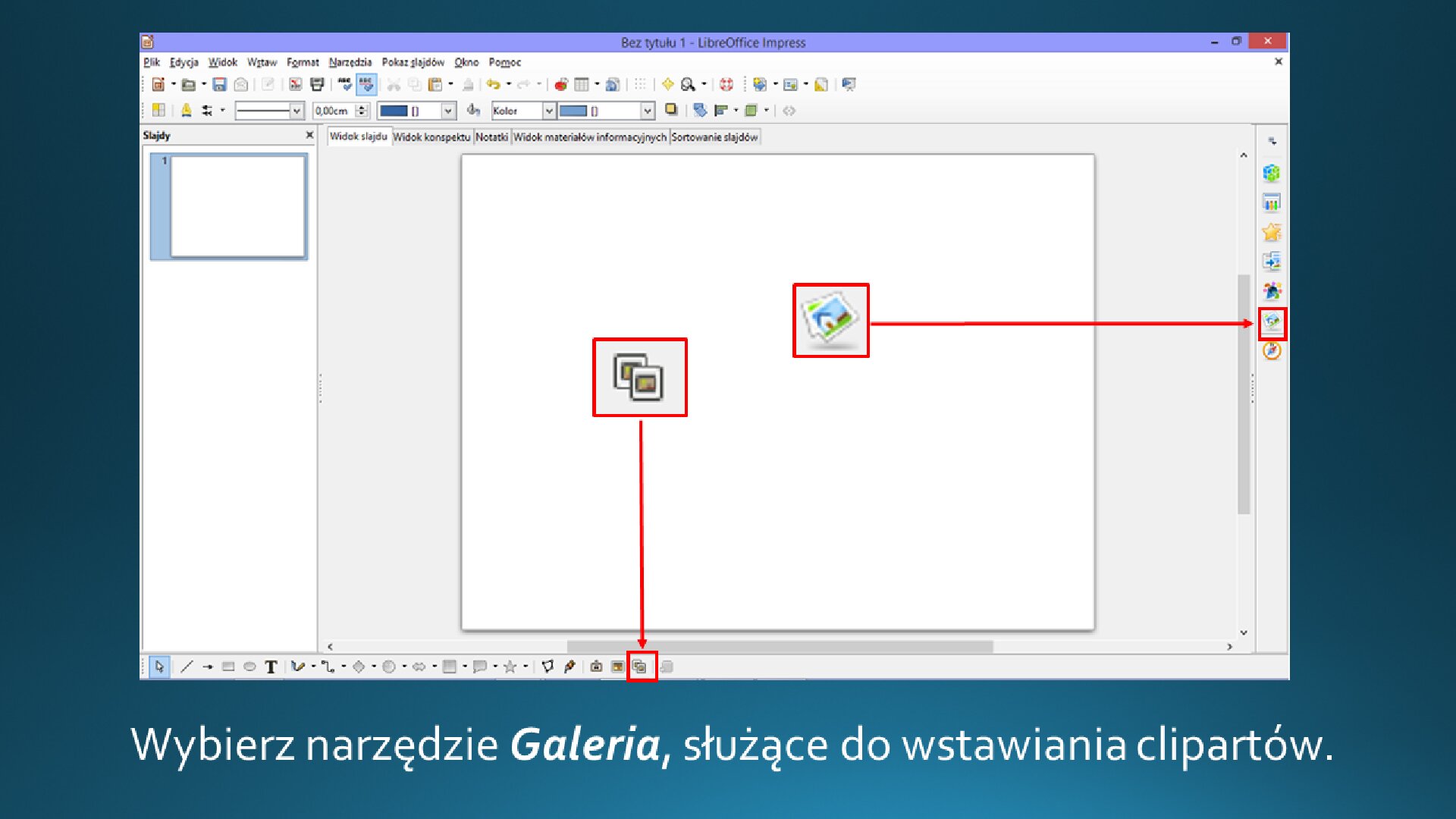Expand the fill color dropdown labeled Kolor
Screen dimensions: 1456x819
(549, 111)
